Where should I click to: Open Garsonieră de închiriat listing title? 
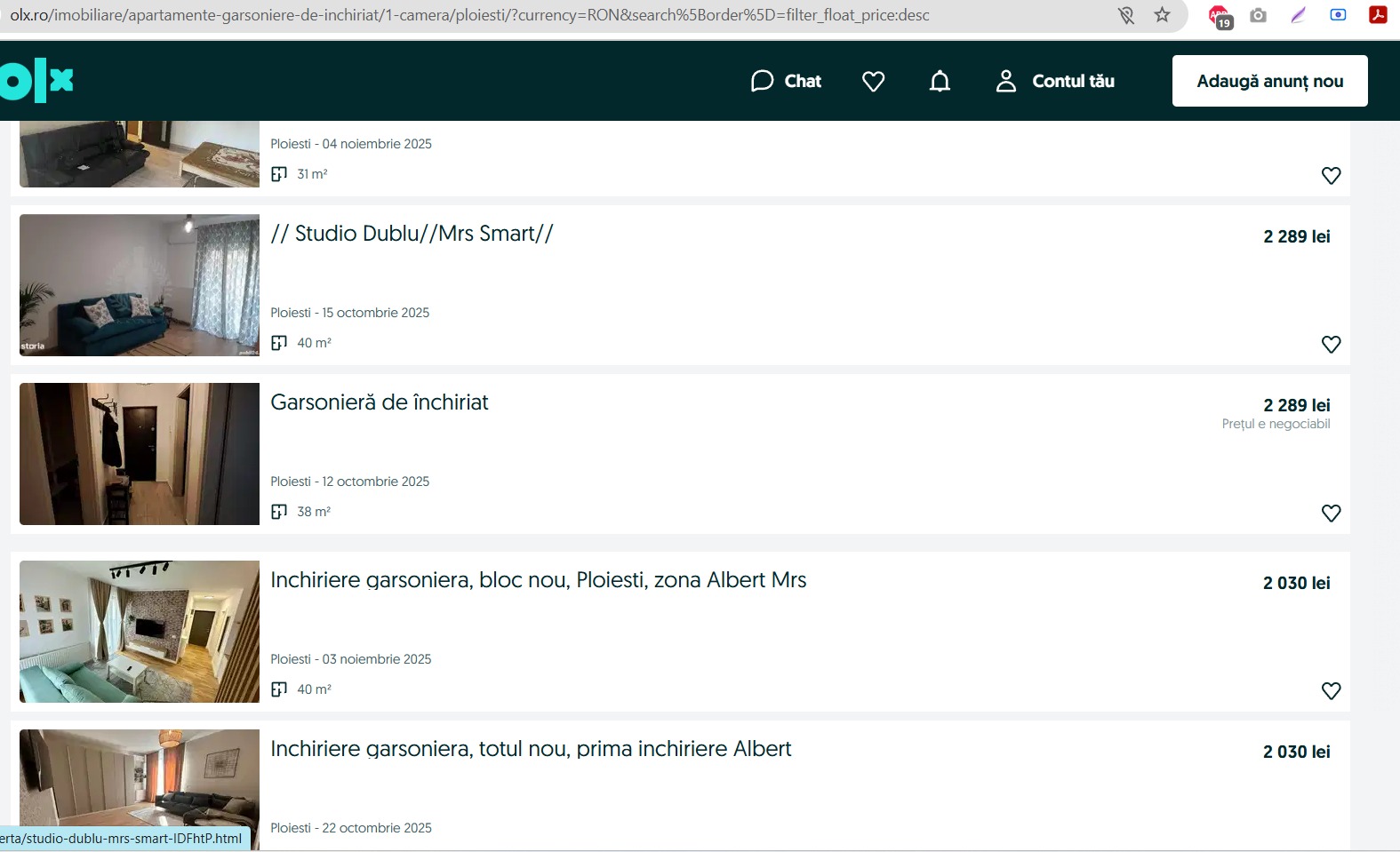click(x=380, y=402)
